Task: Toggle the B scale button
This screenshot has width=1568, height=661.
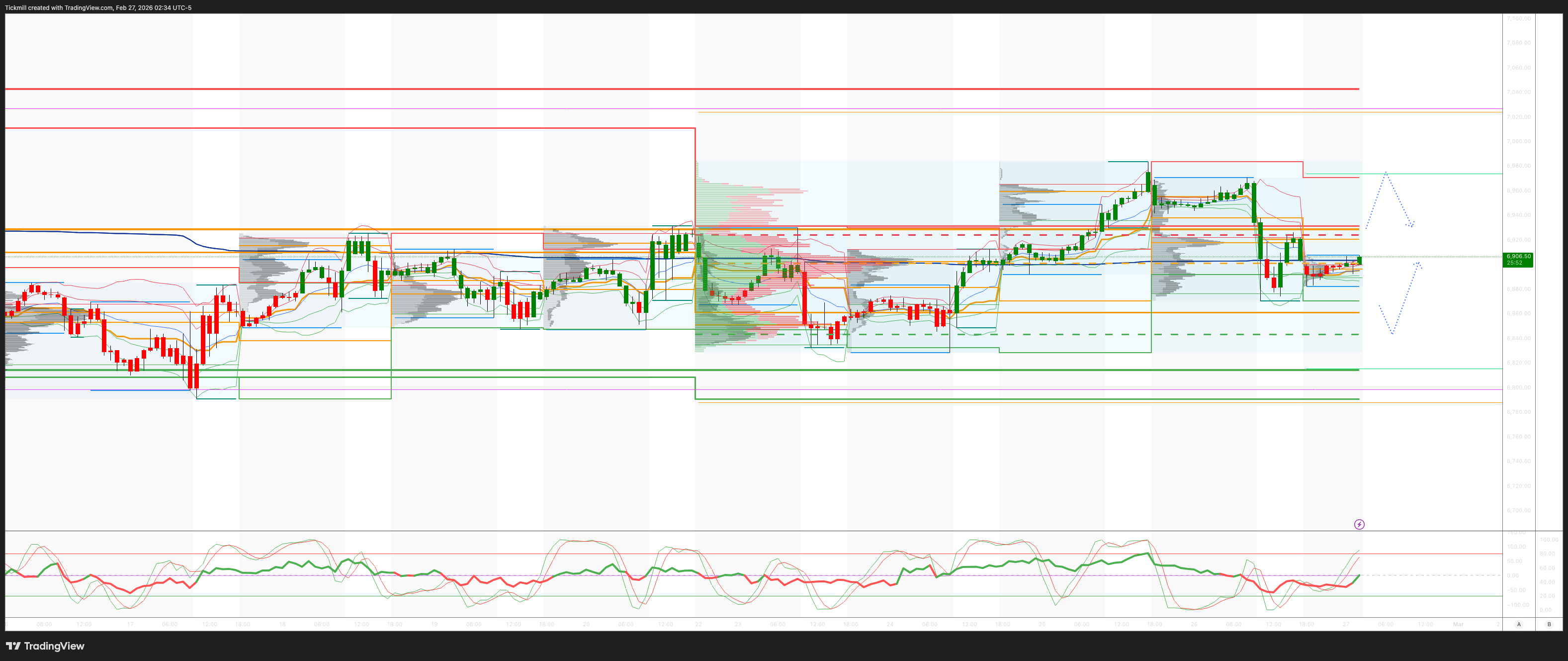Action: pyautogui.click(x=1549, y=624)
